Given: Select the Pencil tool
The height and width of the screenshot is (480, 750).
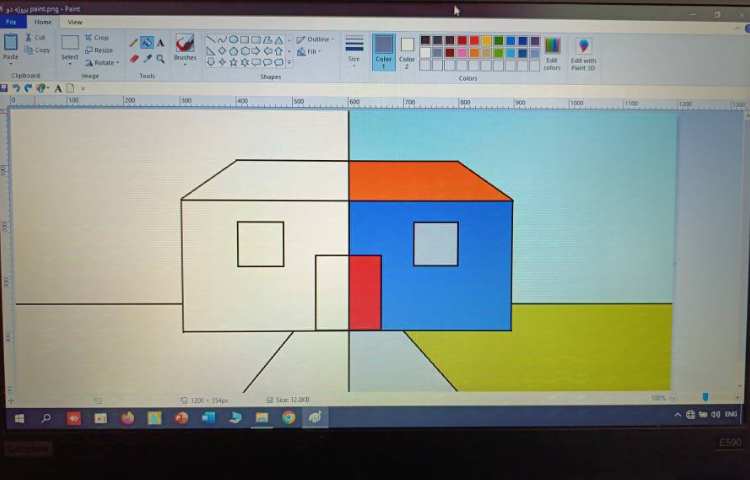Looking at the screenshot, I should pos(134,43).
